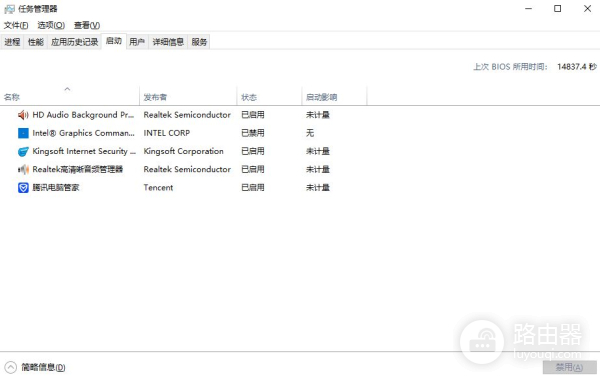Click the Realtek高清晰音频管理器 speaker icon

tap(23, 170)
